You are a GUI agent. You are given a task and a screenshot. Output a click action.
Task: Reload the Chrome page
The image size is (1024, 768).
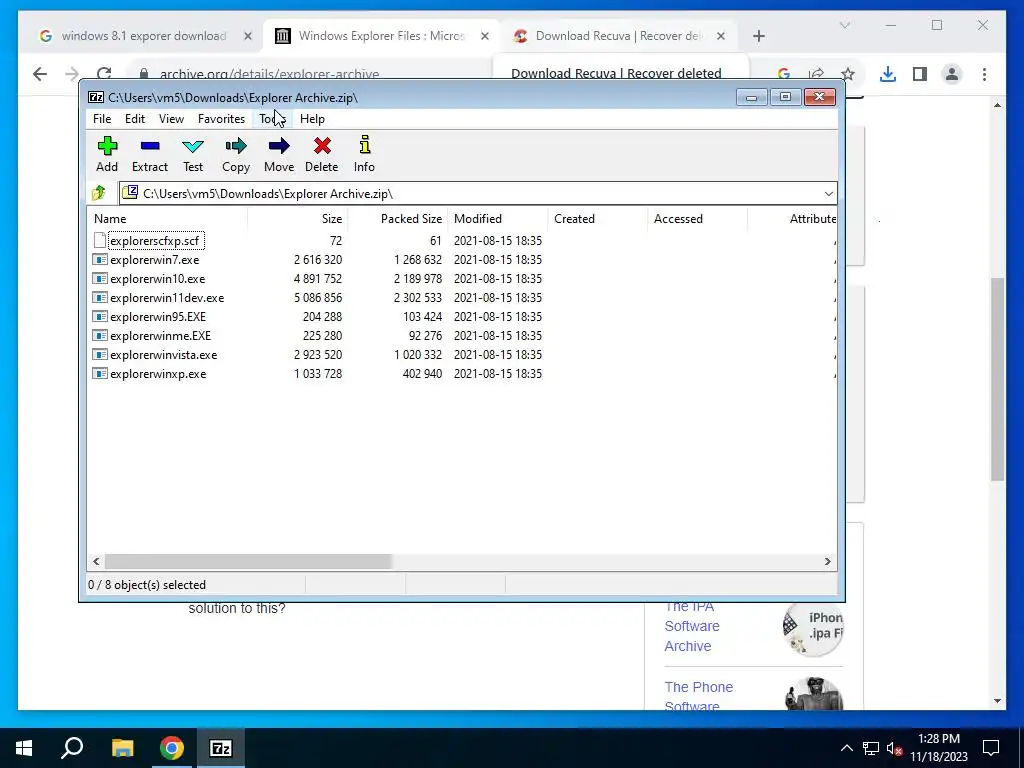(104, 74)
